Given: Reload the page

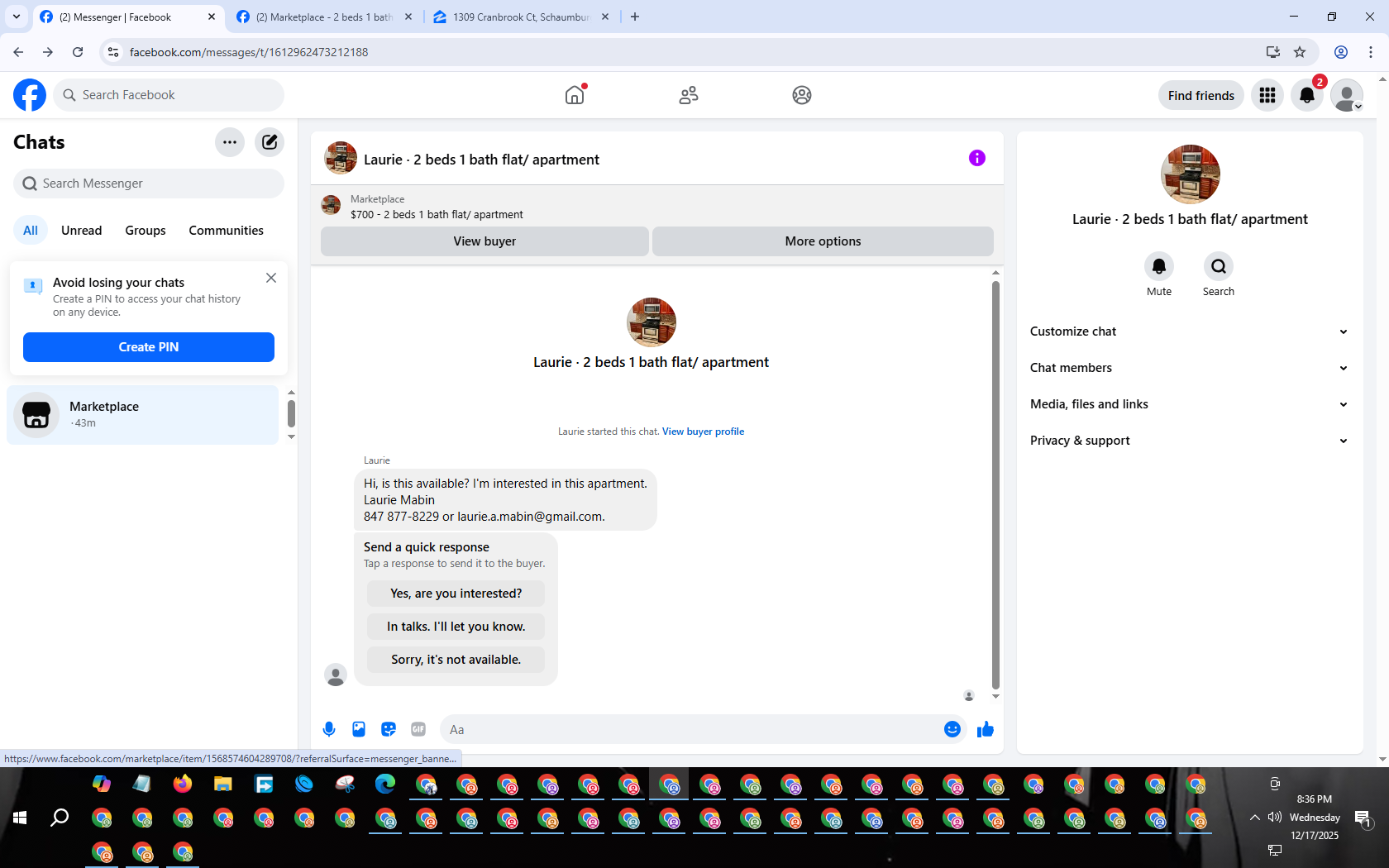Looking at the screenshot, I should pos(78,52).
